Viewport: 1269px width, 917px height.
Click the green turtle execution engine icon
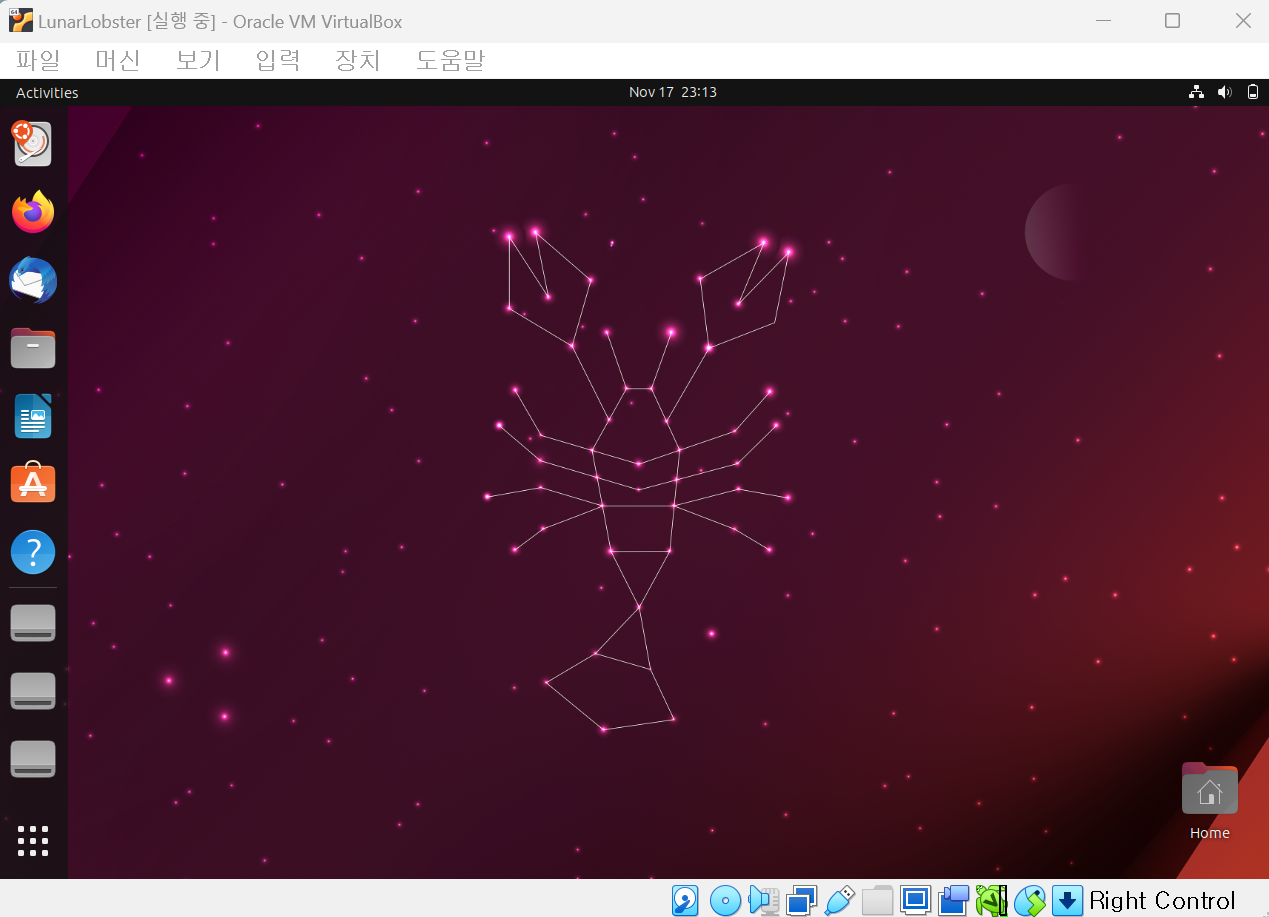click(991, 901)
